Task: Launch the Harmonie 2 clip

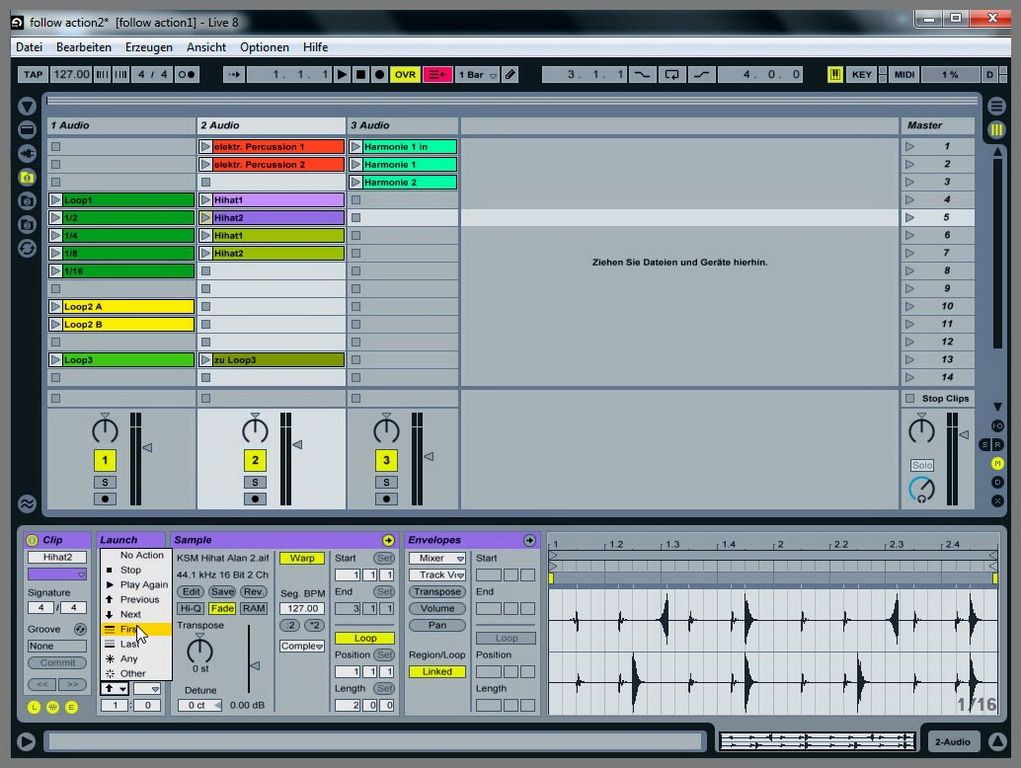Action: coord(356,182)
